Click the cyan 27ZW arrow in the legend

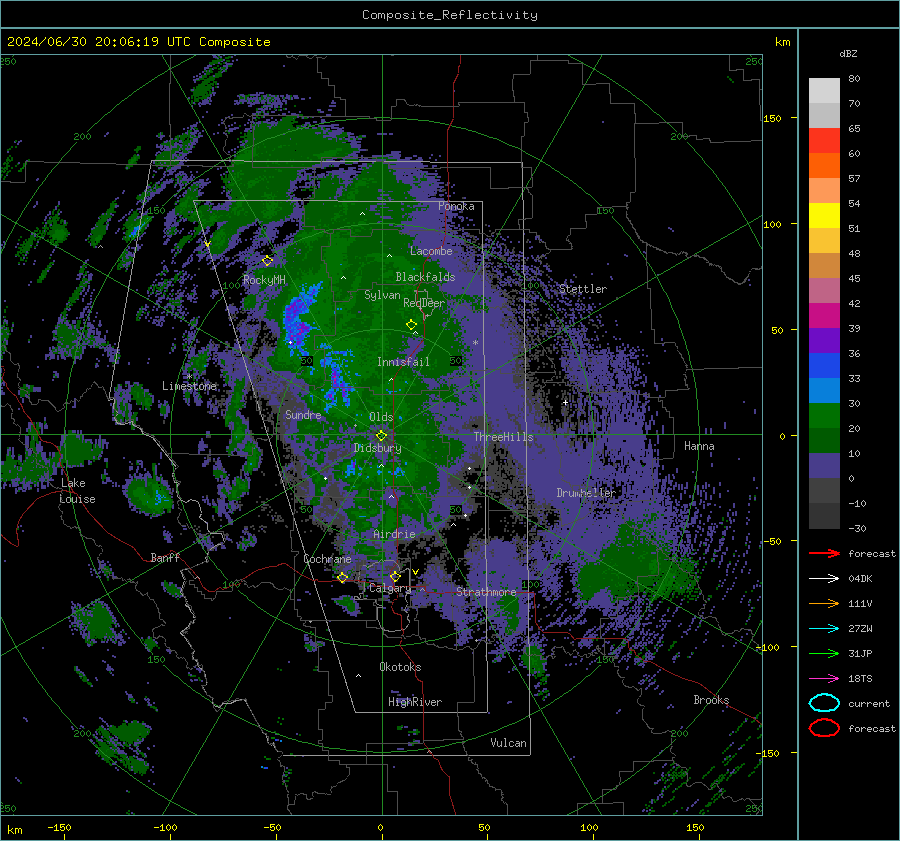pyautogui.click(x=824, y=629)
